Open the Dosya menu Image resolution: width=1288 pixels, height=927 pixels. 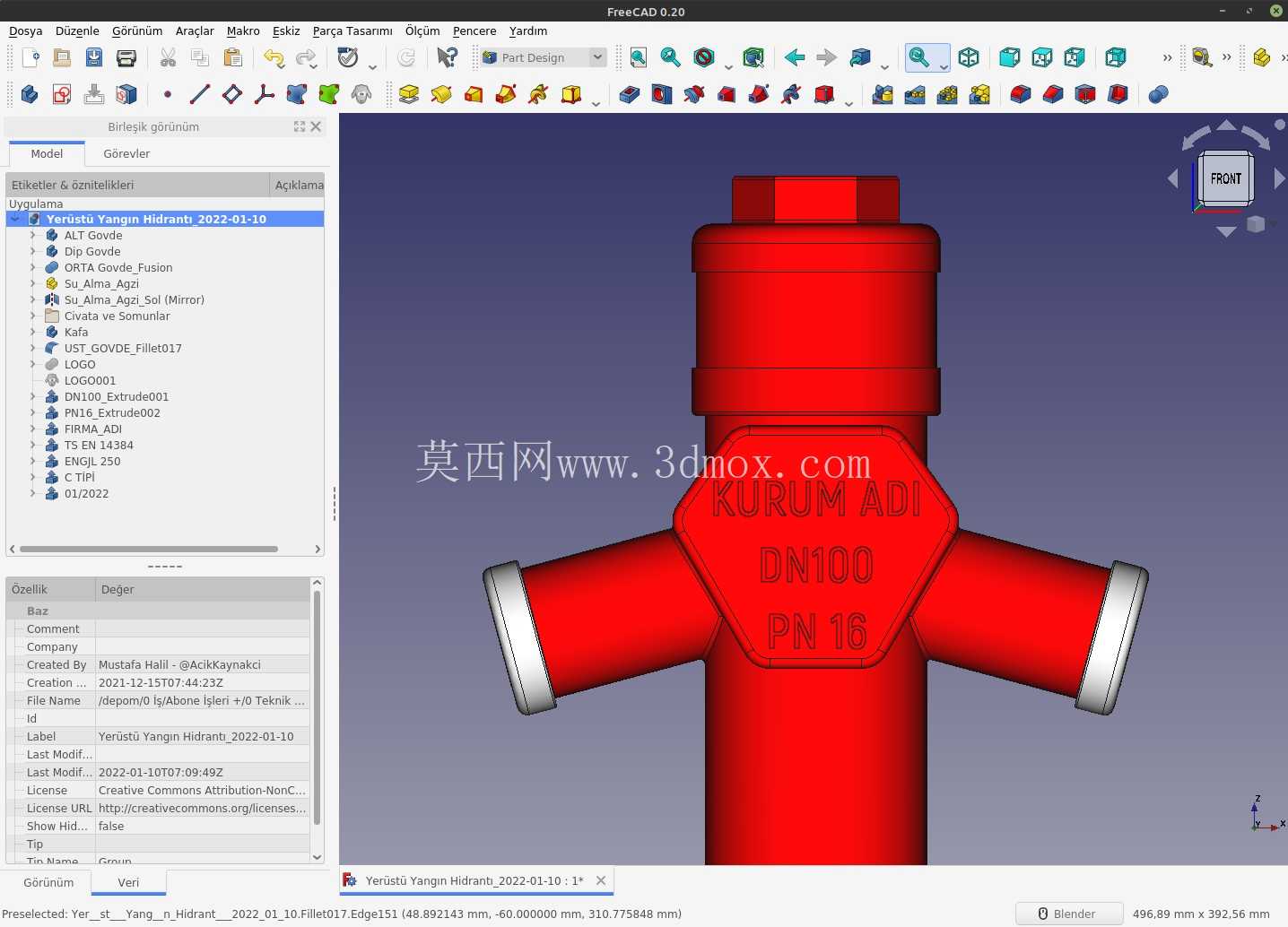coord(26,30)
